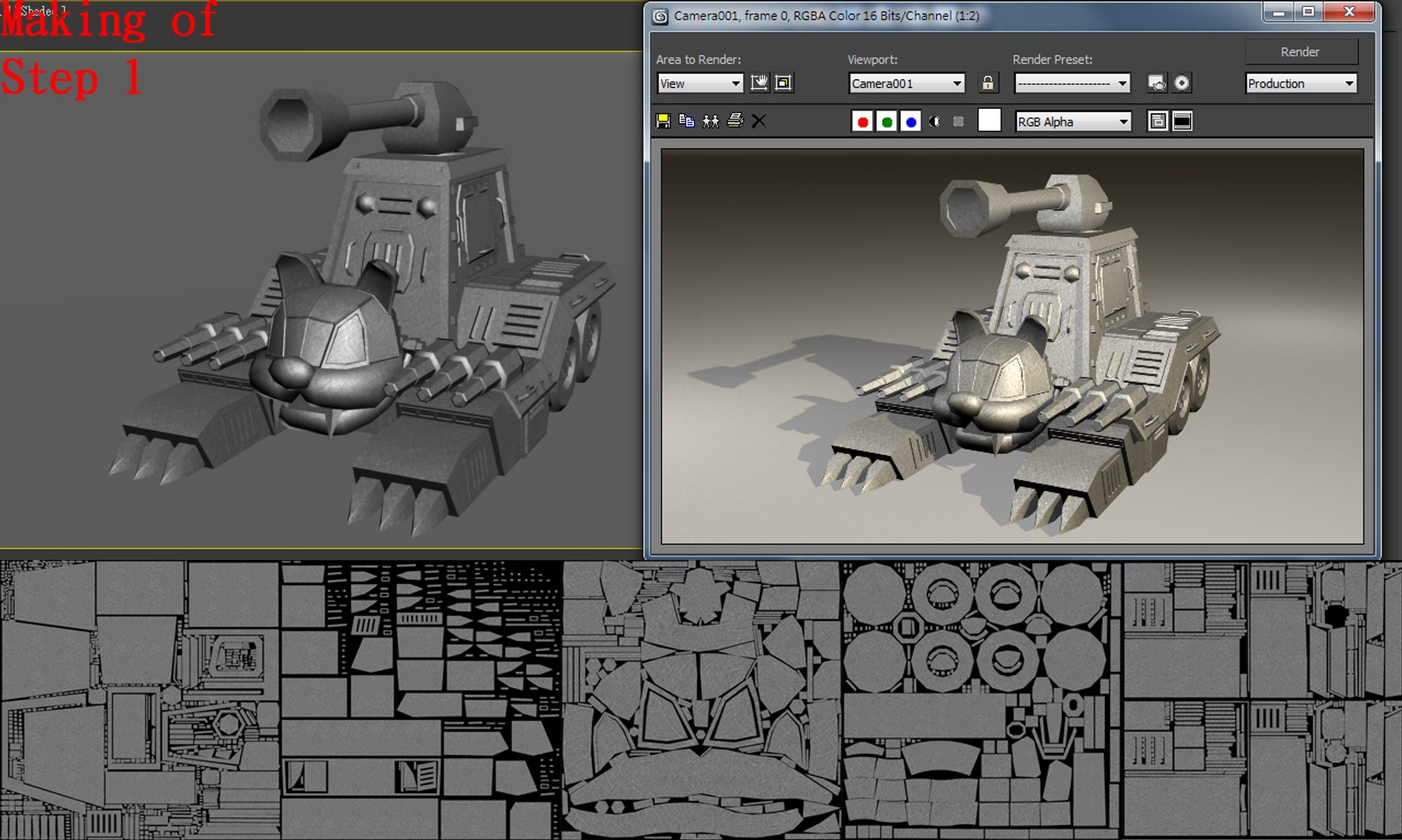Image resolution: width=1402 pixels, height=840 pixels.
Task: Click the white color swatch
Action: (x=989, y=121)
